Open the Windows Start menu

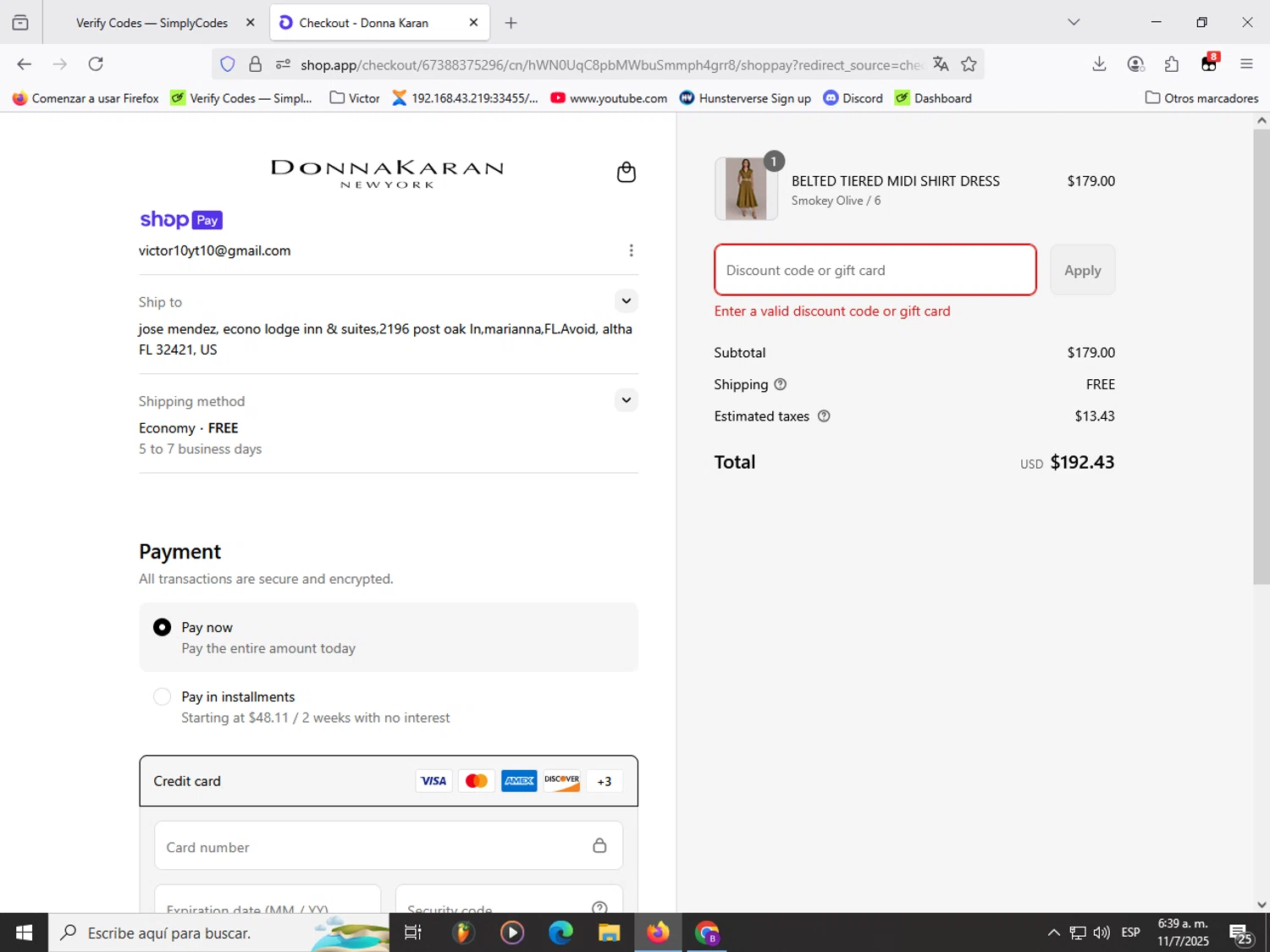tap(24, 933)
